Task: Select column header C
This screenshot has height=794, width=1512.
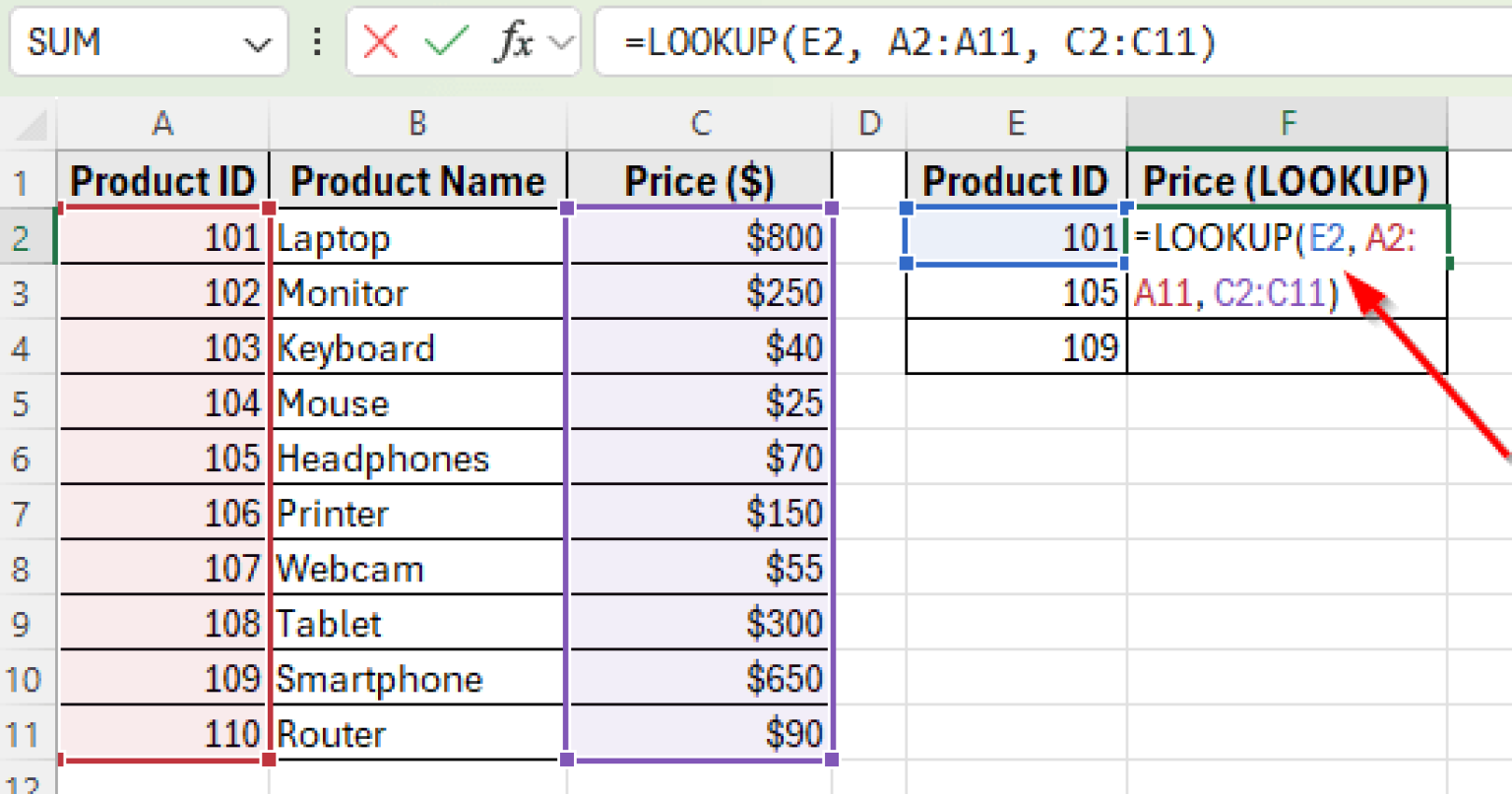Action: (x=699, y=124)
